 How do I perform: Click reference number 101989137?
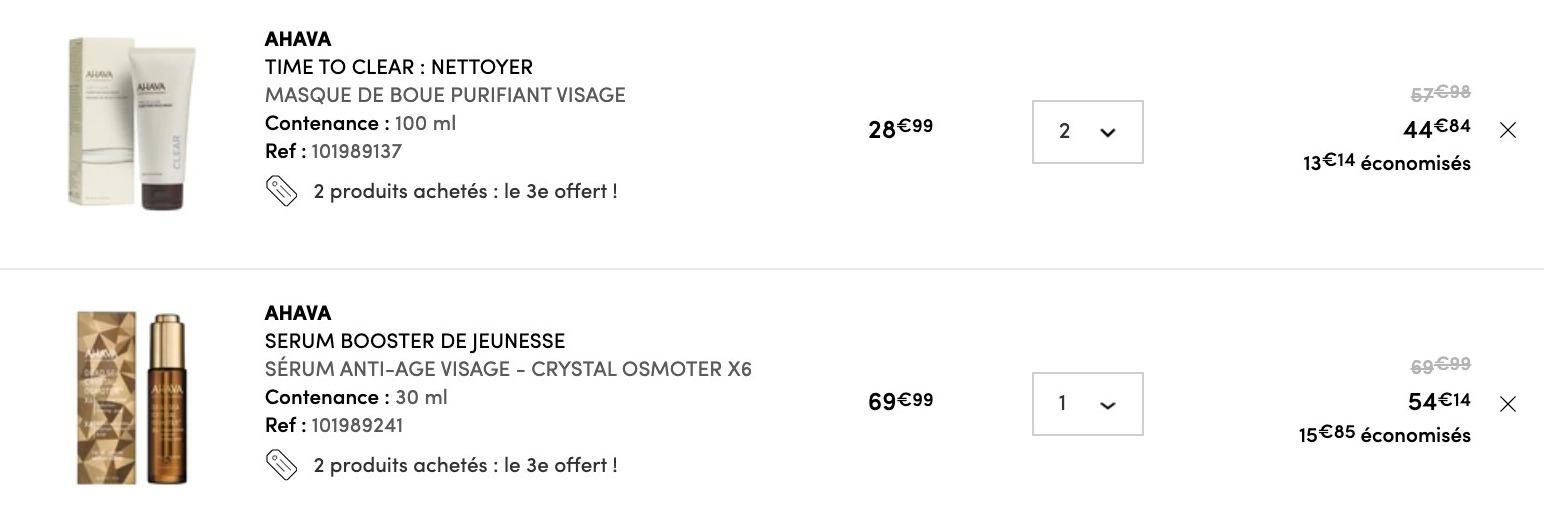357,151
